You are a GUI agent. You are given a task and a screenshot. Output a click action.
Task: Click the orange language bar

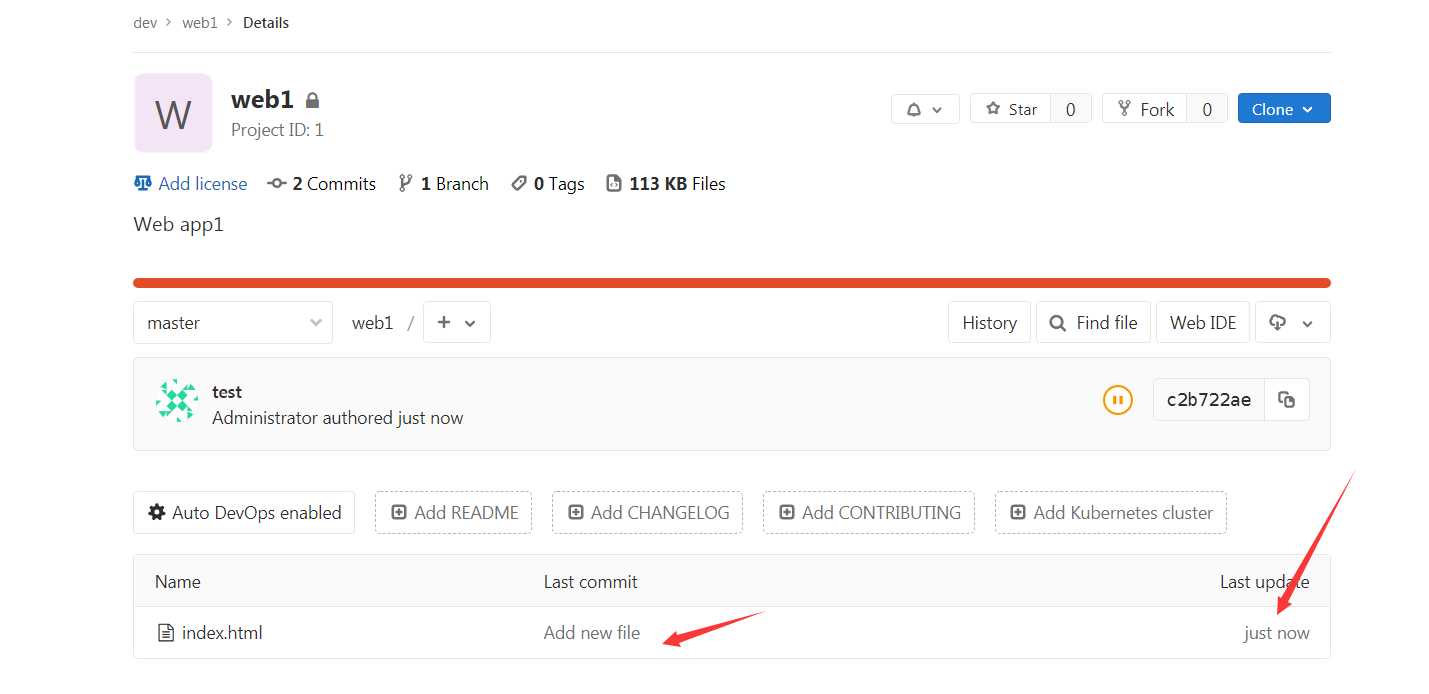[732, 283]
